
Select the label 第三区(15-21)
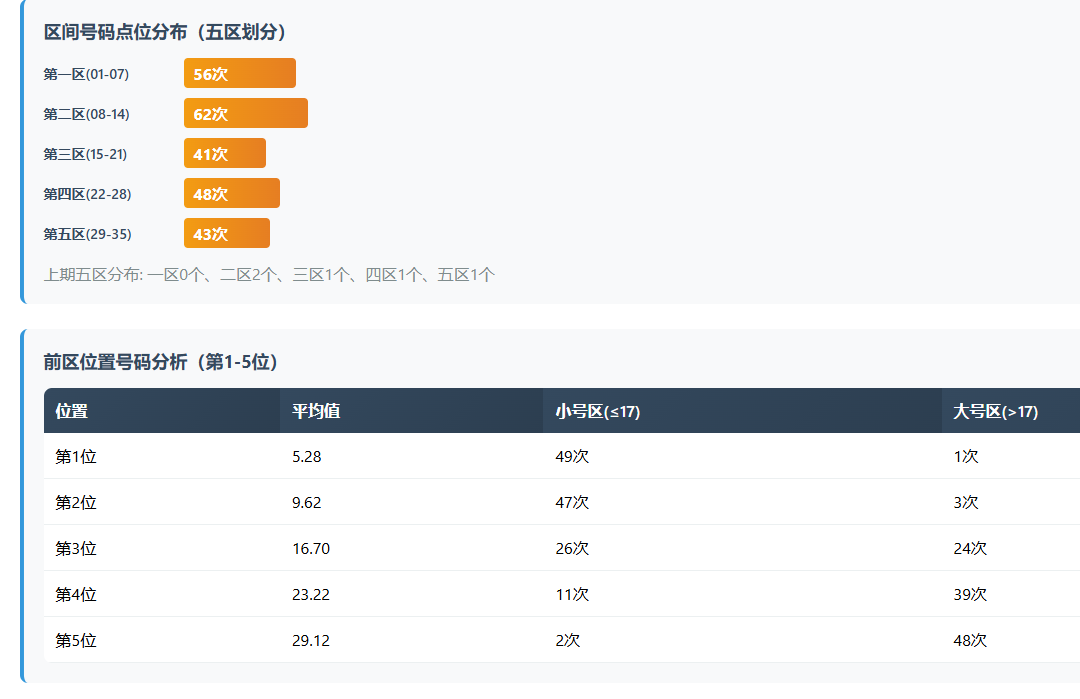click(x=85, y=154)
